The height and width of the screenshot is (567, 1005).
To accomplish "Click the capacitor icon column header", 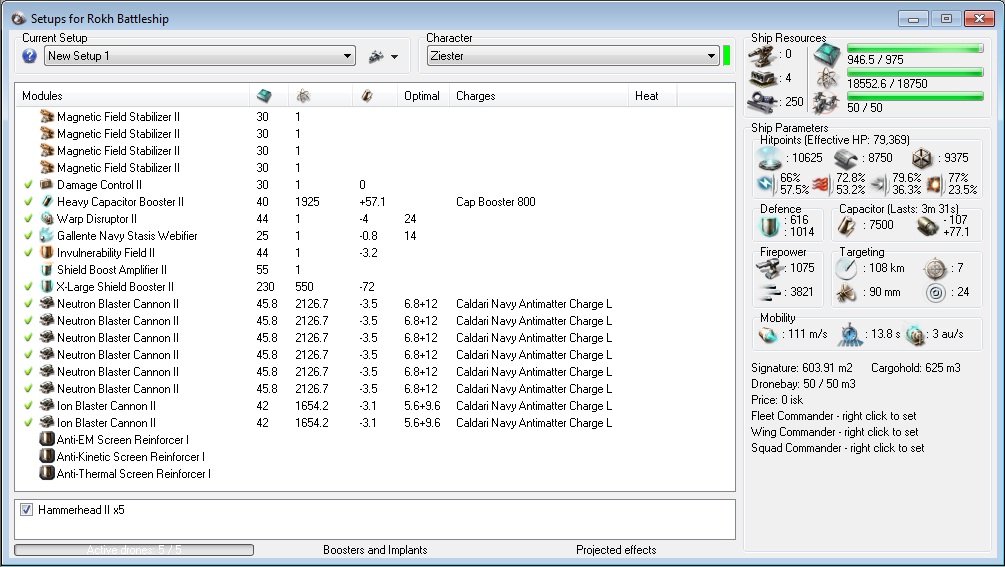I will (x=367, y=96).
